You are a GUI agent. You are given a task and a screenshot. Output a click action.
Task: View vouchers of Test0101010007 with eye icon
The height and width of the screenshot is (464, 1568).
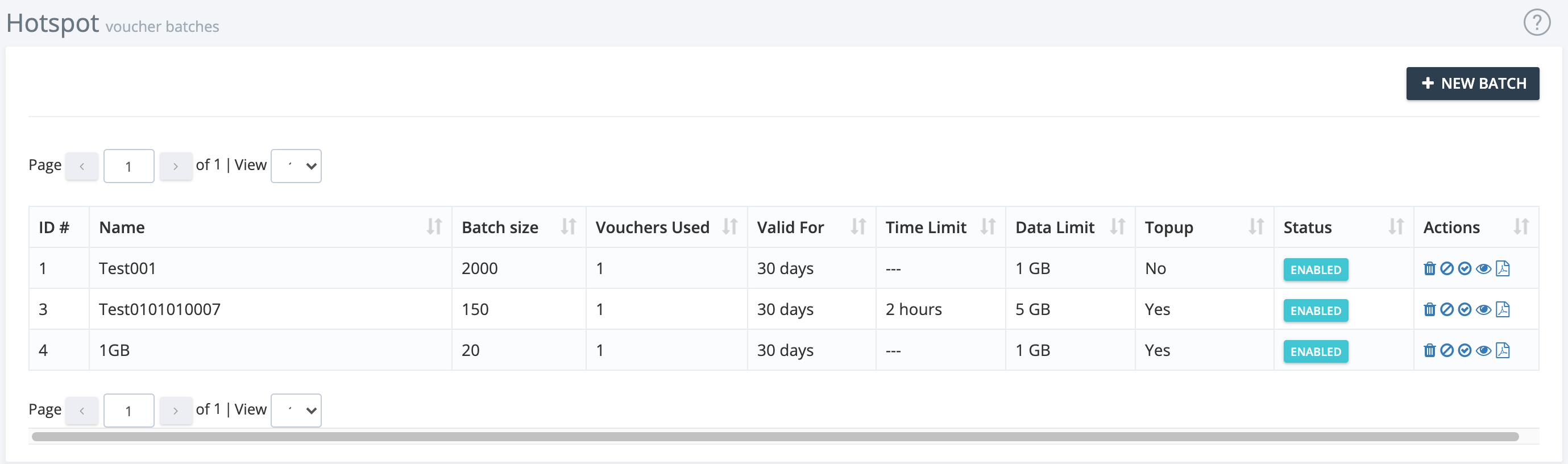click(x=1483, y=309)
